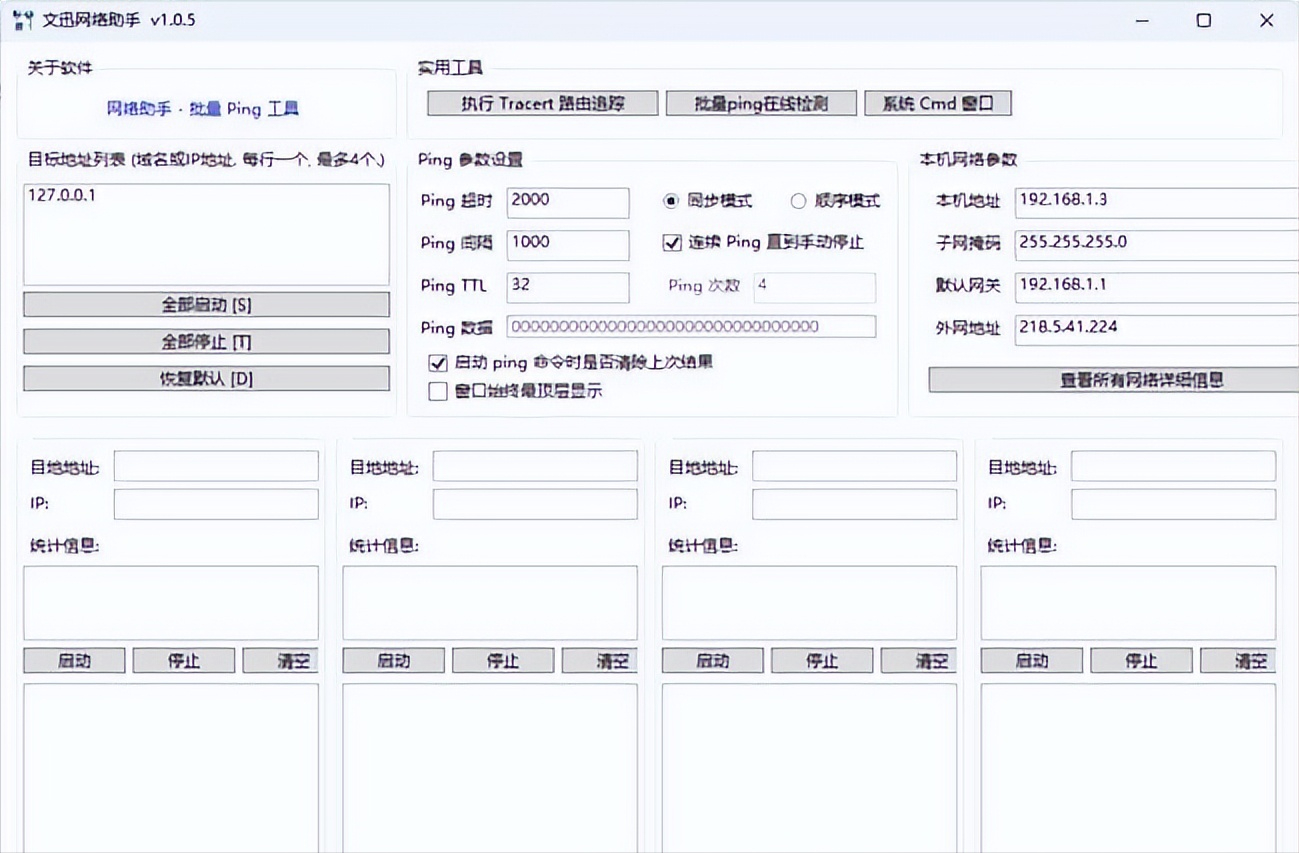Click the output log area of fourth ping panel
Image resolution: width=1299 pixels, height=853 pixels.
(1128, 768)
